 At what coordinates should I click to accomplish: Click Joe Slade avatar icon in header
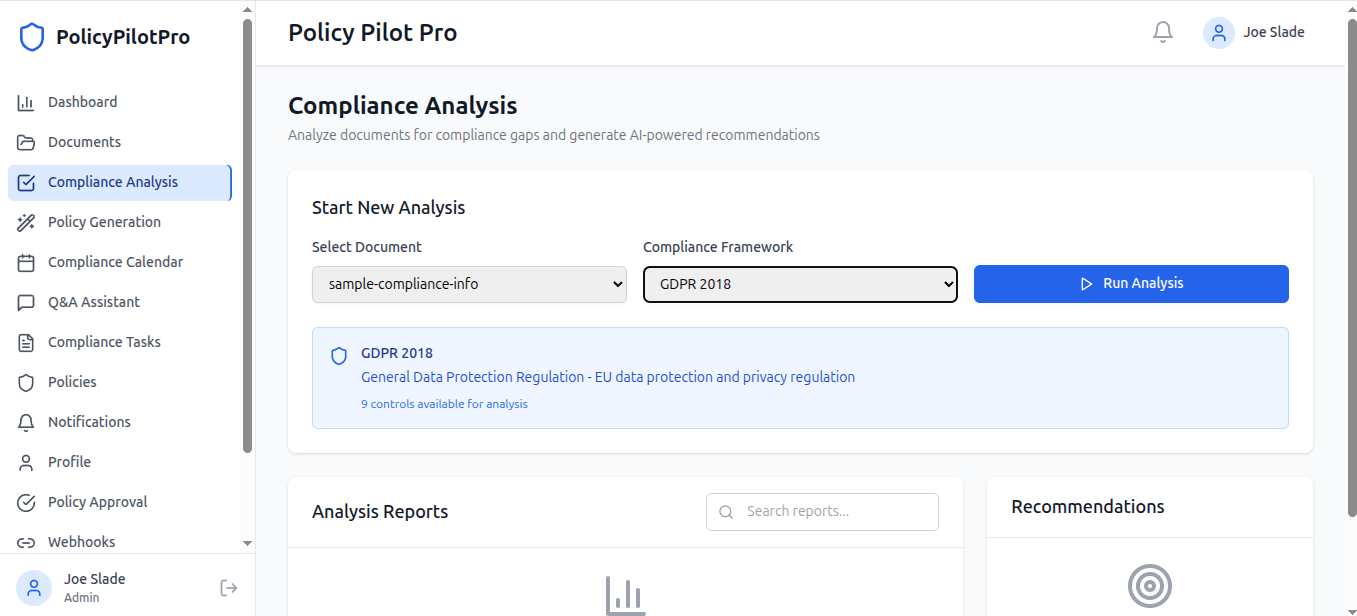click(x=1218, y=33)
